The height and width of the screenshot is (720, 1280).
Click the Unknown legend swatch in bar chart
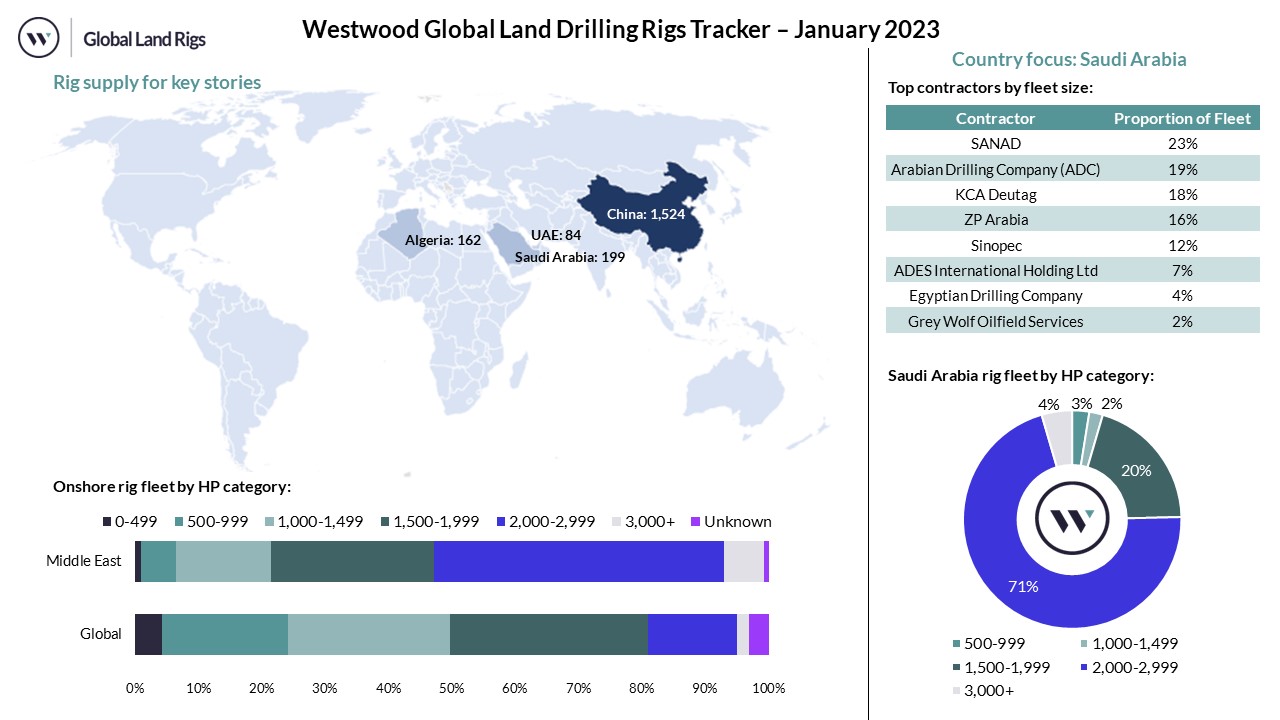coord(695,522)
